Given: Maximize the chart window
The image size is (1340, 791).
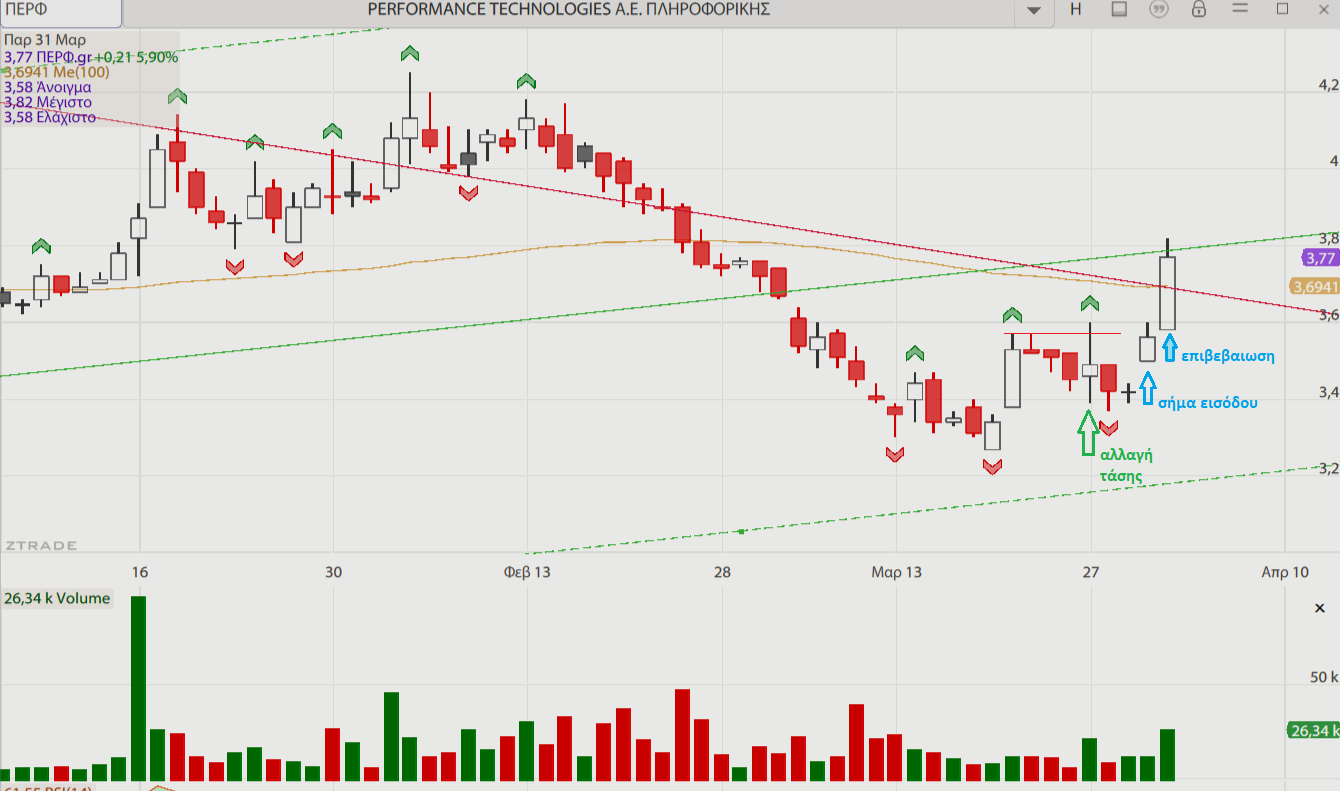Looking at the screenshot, I should click(x=1283, y=9).
